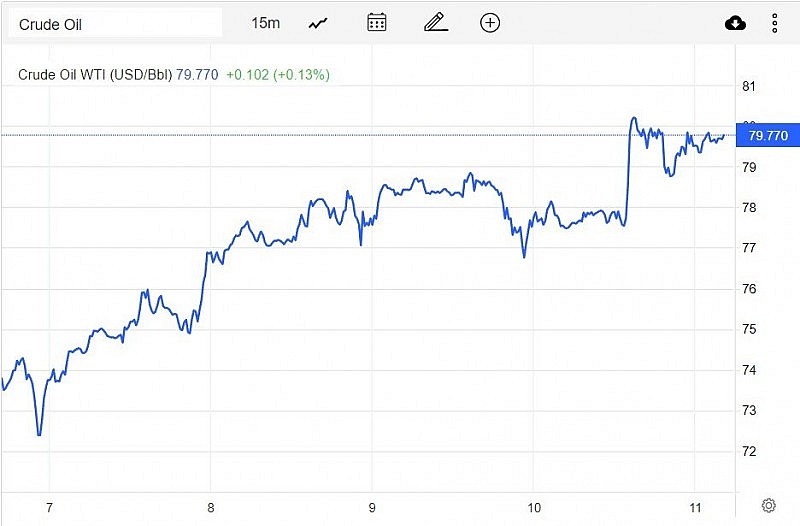Click the date label 7 on the time axis
This screenshot has width=800, height=526.
tap(49, 507)
